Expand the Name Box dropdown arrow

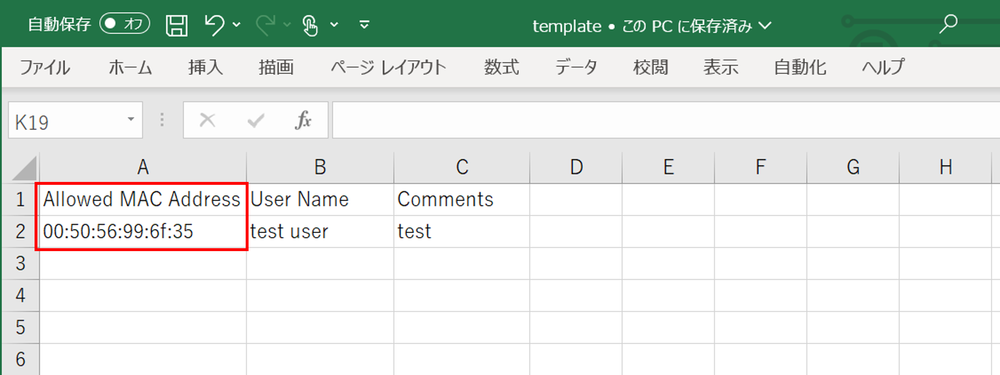point(131,119)
